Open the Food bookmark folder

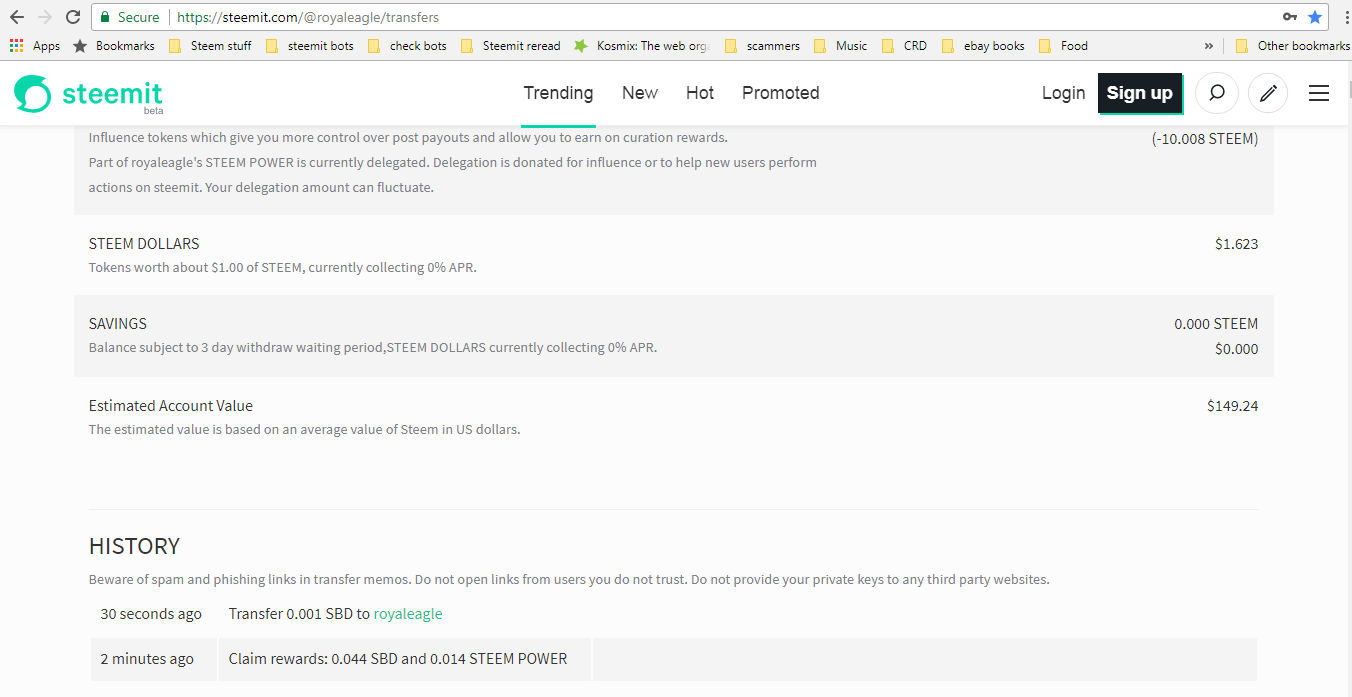(1063, 46)
